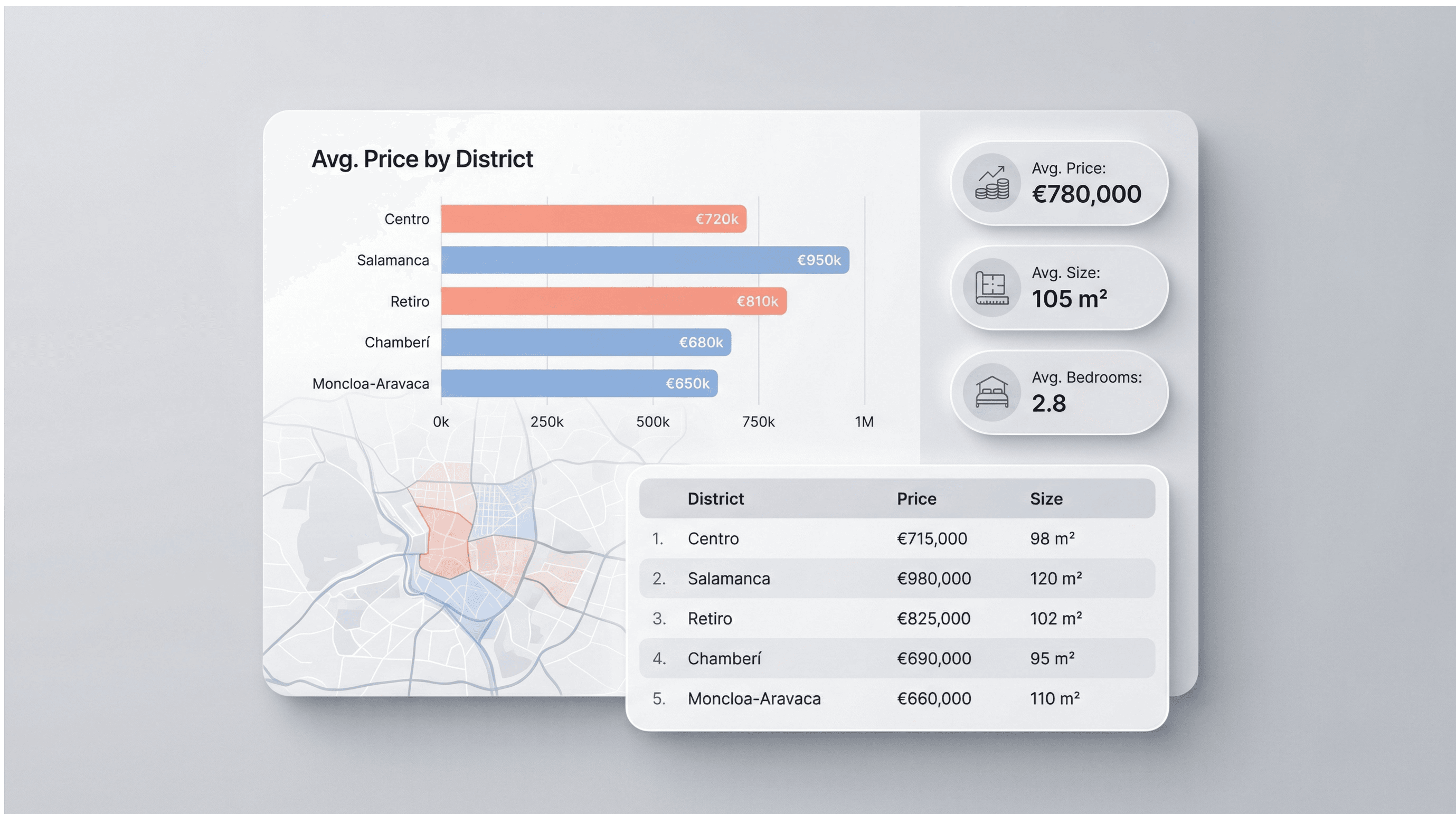Click the coins and growth chart icon

point(992,183)
